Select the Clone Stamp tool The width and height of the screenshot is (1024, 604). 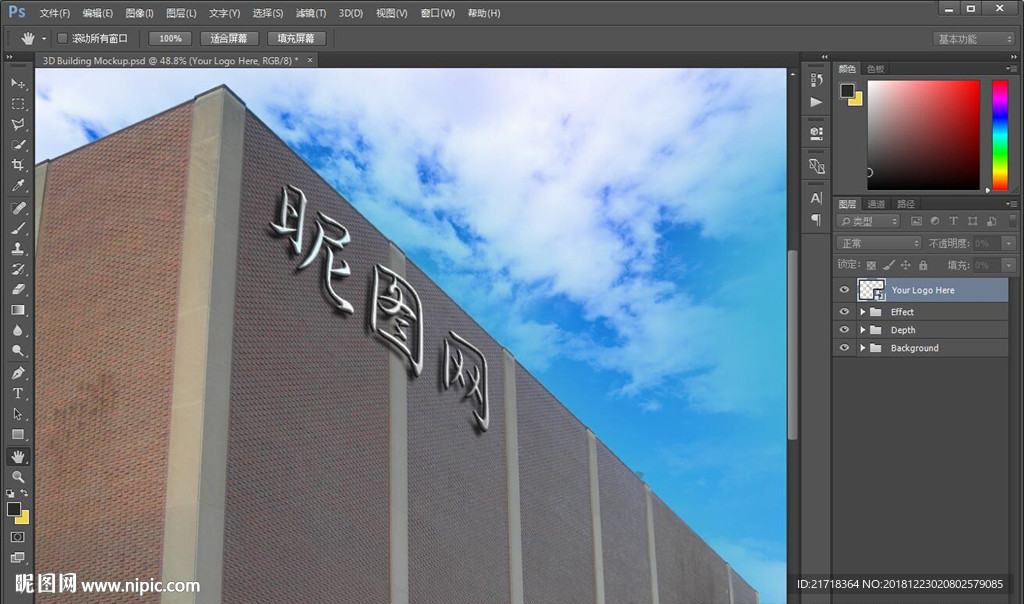coord(18,248)
